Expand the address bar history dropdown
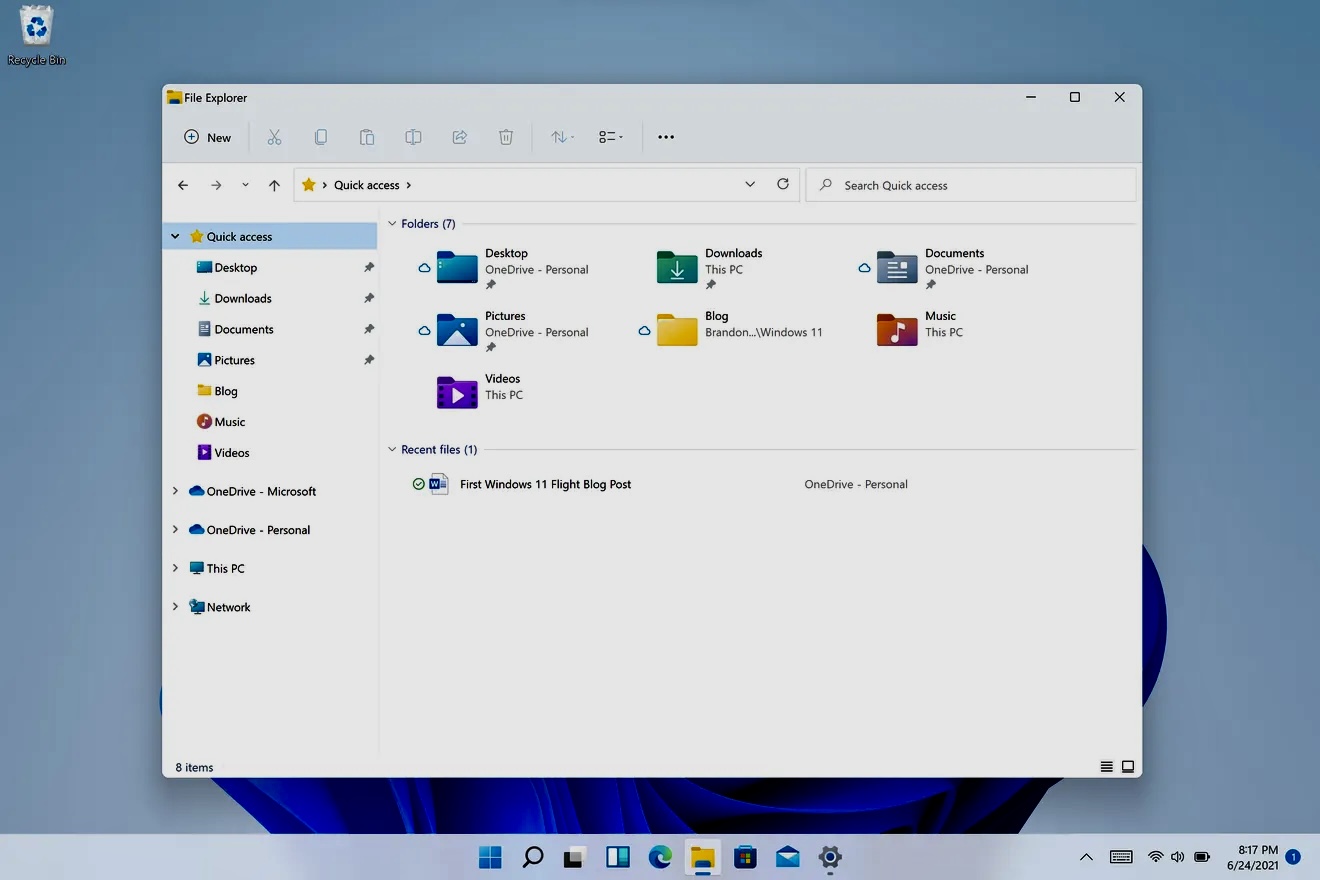 pos(750,185)
